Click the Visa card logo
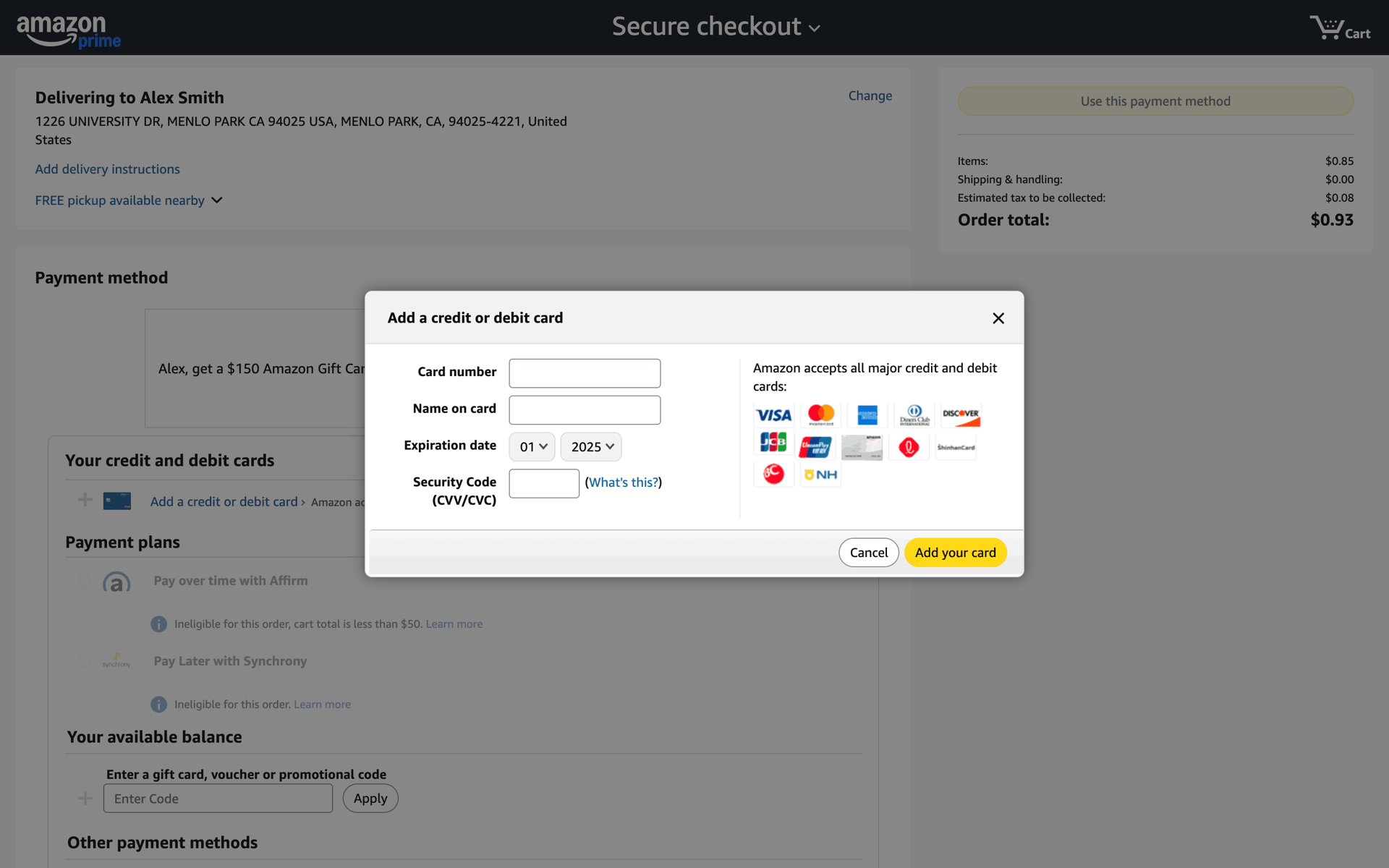Screen dimensions: 1389x868 [773, 415]
